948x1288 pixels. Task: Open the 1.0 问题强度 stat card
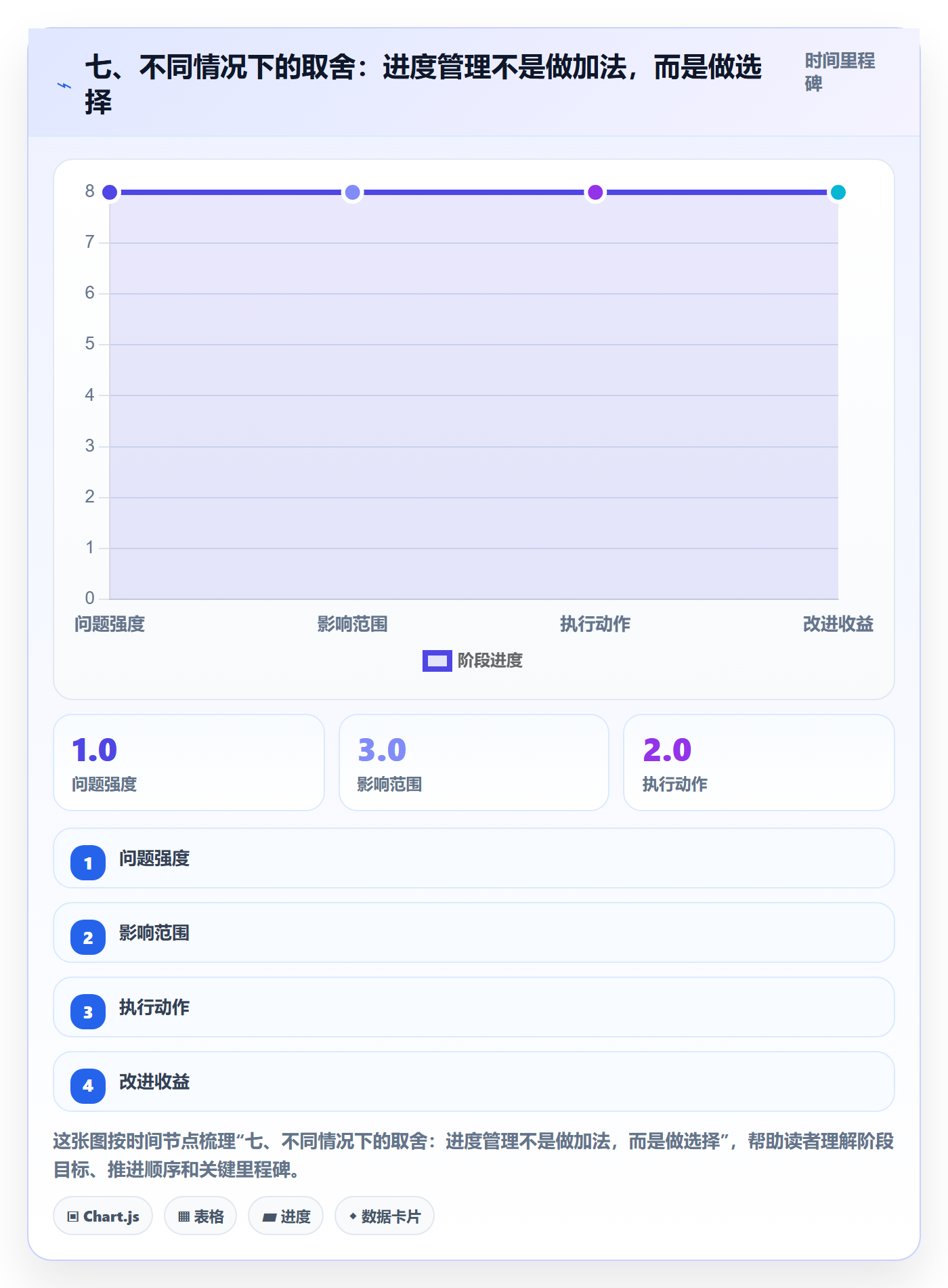pos(189,763)
